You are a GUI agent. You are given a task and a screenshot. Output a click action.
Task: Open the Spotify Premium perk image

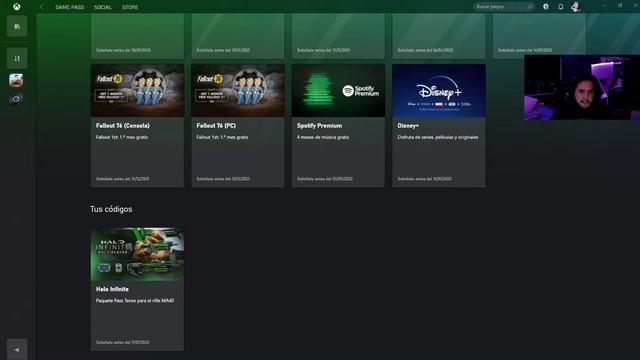[x=338, y=91]
